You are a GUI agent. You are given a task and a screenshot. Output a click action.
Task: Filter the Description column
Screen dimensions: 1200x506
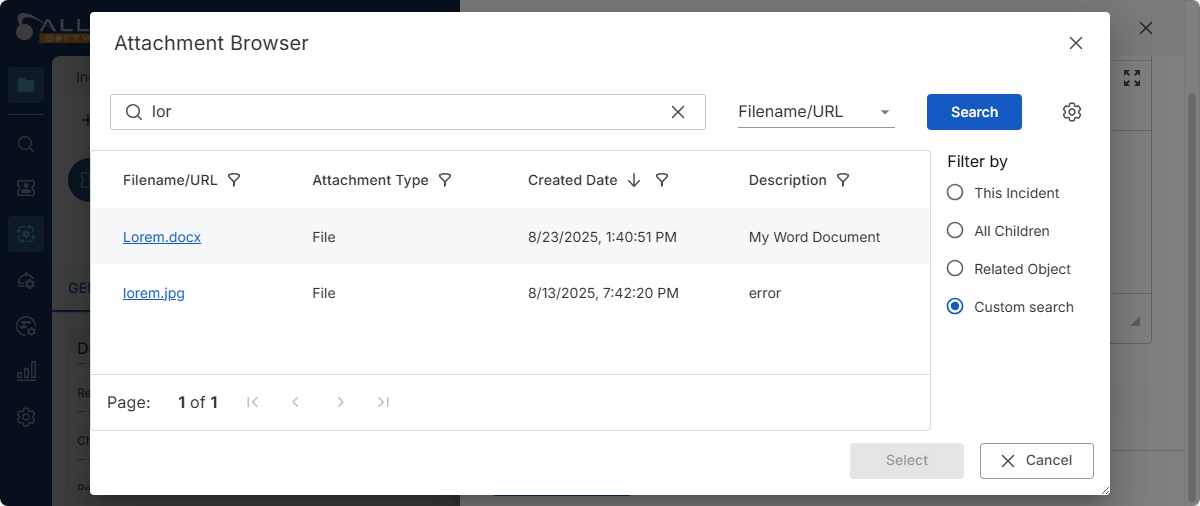point(843,180)
